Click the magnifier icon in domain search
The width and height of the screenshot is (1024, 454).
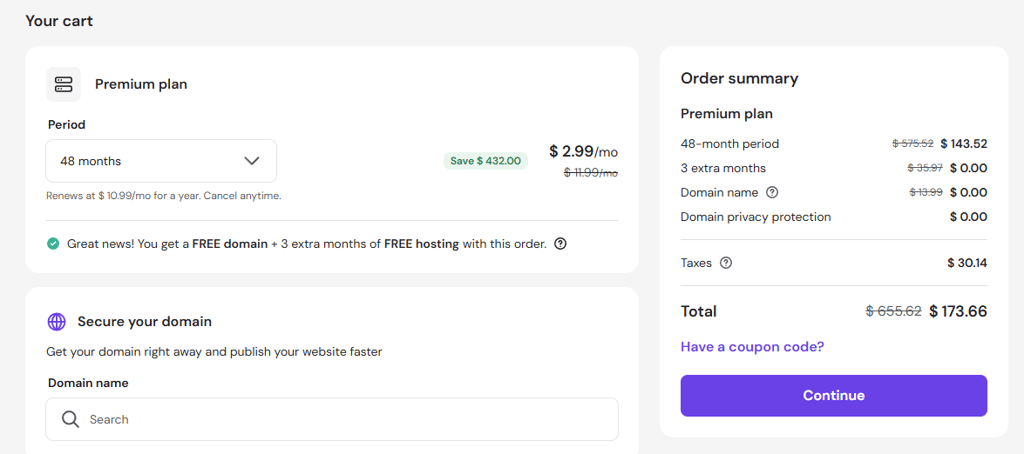coord(71,419)
